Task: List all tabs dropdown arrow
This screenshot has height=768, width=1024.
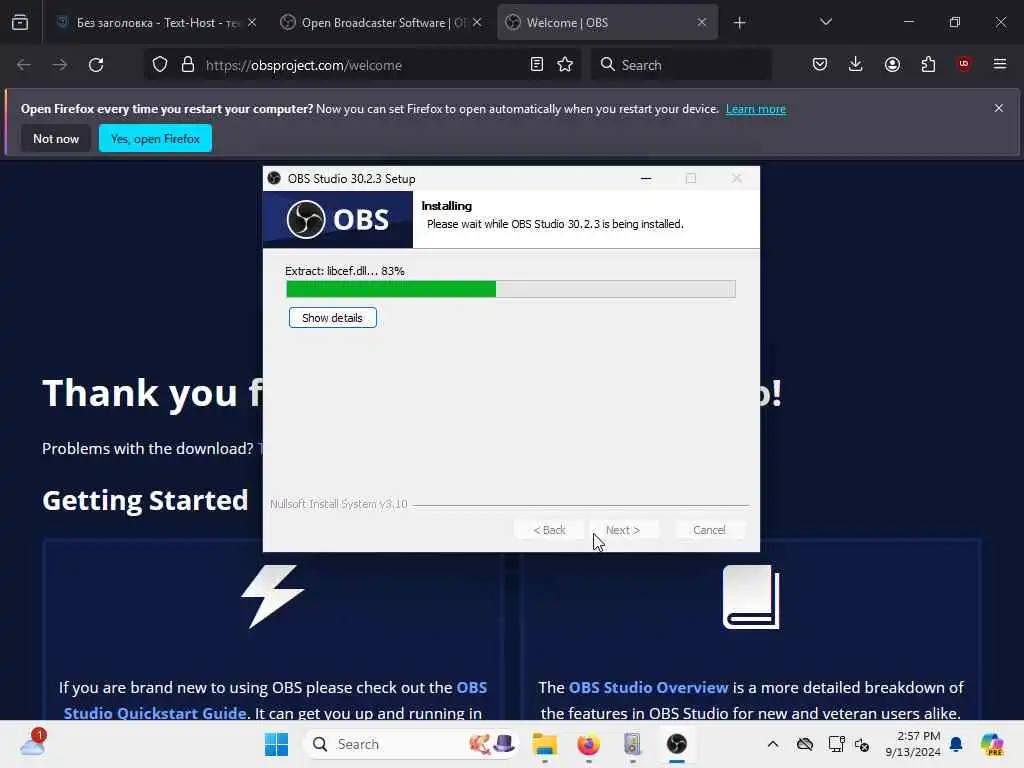Action: click(825, 23)
